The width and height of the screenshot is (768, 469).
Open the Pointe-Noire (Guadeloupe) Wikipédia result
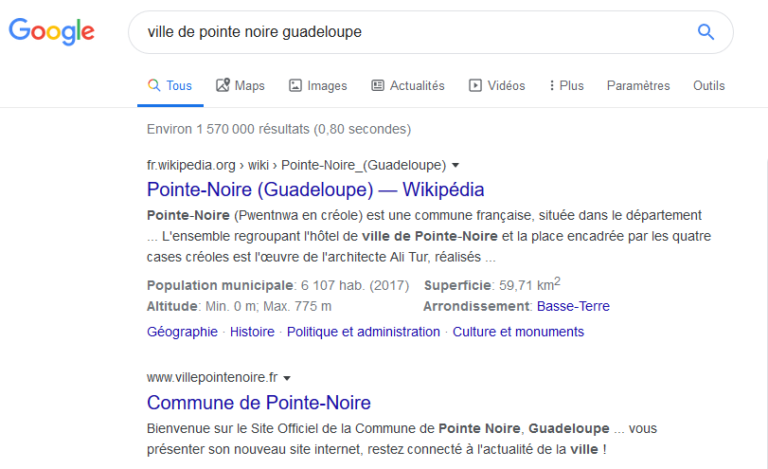pyautogui.click(x=315, y=189)
